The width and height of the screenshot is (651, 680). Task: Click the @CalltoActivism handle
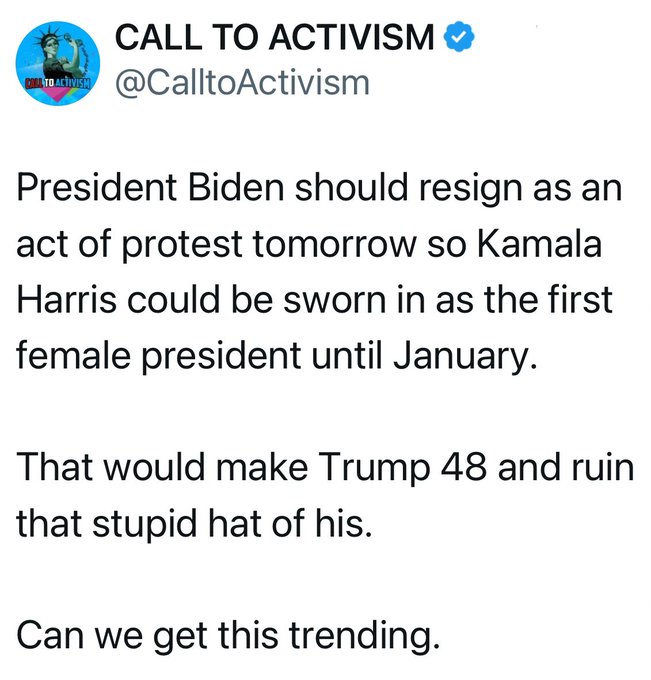click(243, 81)
